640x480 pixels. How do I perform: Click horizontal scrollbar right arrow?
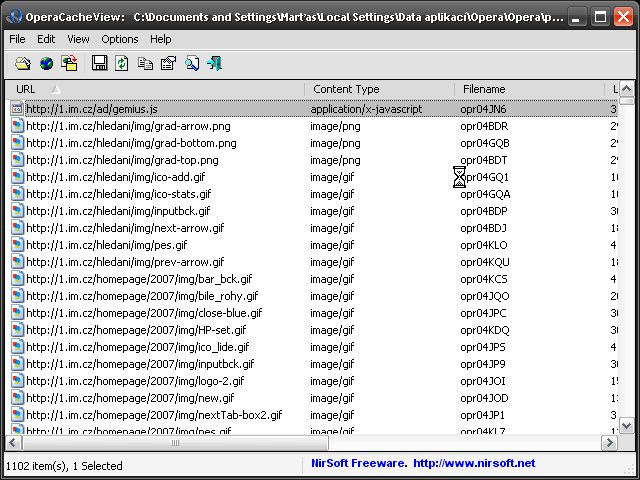tap(610, 443)
